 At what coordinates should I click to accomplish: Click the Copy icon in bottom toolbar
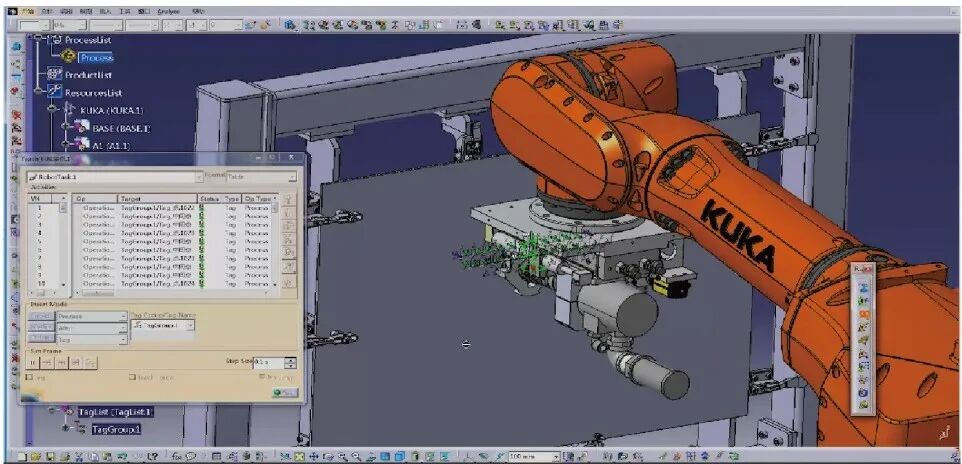click(93, 456)
